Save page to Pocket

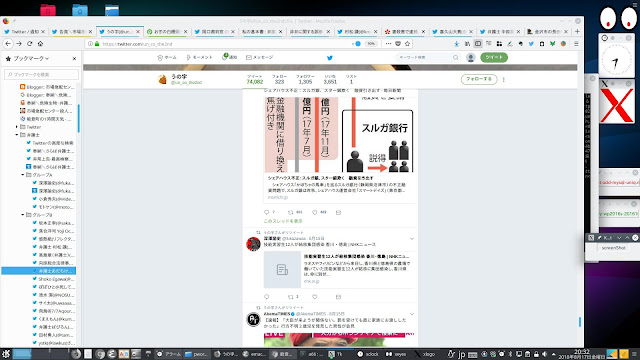398,44
